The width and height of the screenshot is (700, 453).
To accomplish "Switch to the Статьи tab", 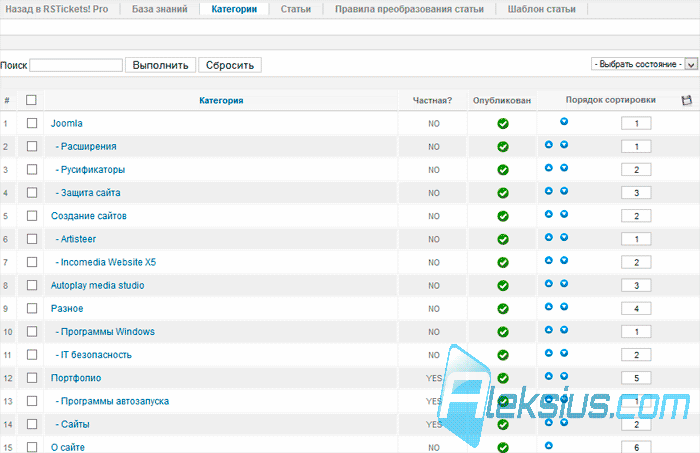I will 296,9.
